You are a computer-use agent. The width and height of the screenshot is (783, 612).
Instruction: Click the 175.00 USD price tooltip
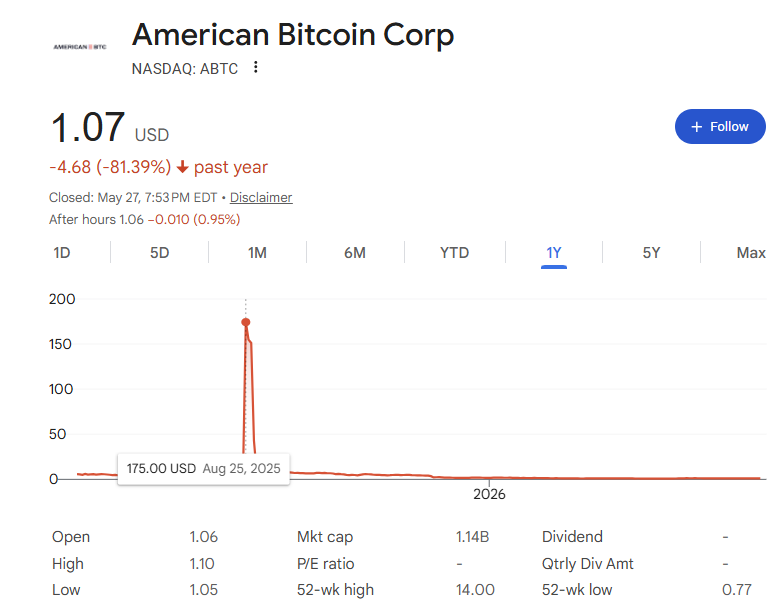pyautogui.click(x=204, y=469)
